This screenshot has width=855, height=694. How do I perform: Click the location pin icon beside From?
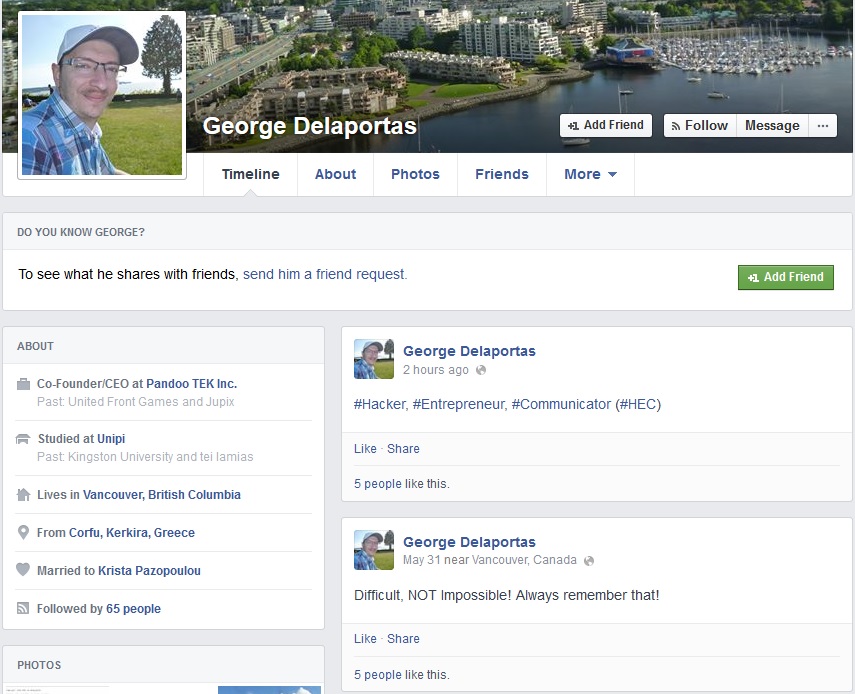click(x=23, y=532)
